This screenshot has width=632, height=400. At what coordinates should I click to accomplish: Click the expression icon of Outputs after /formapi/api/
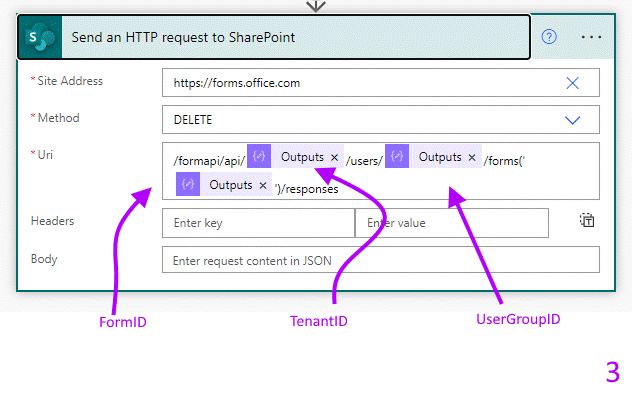[259, 156]
